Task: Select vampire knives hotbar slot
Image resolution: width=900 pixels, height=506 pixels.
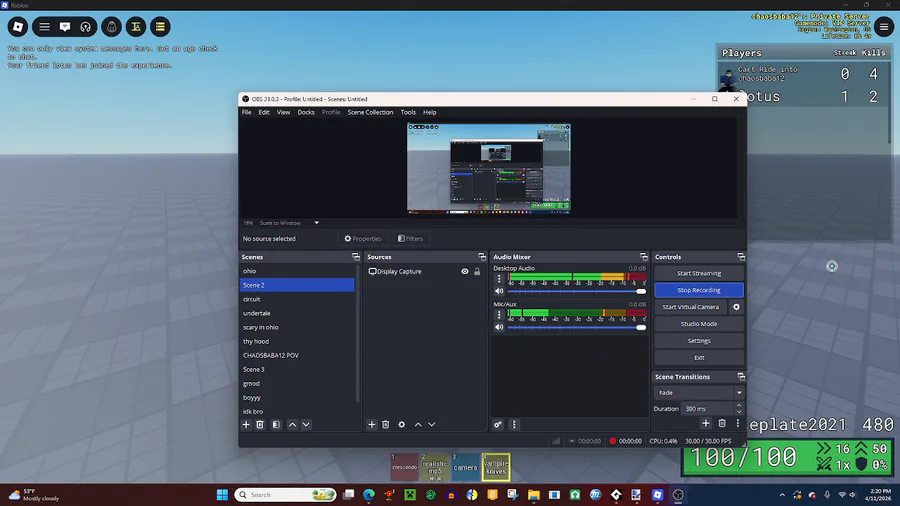Action: (496, 466)
